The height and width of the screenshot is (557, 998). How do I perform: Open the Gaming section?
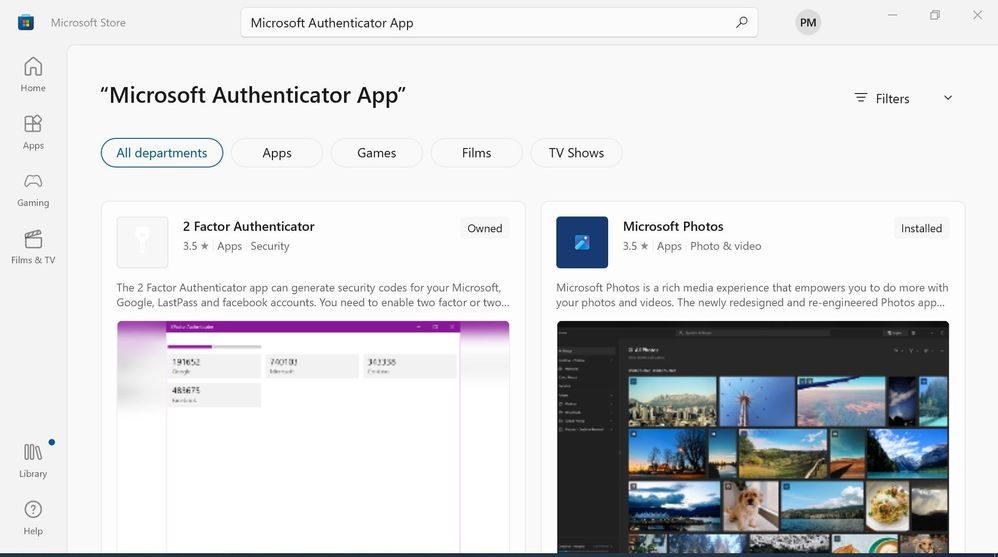click(x=33, y=190)
